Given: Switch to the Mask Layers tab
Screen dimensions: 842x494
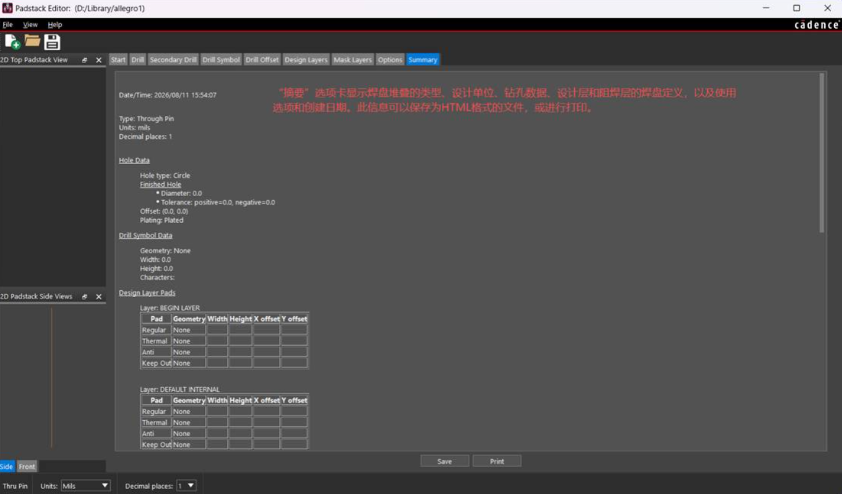Looking at the screenshot, I should point(352,60).
